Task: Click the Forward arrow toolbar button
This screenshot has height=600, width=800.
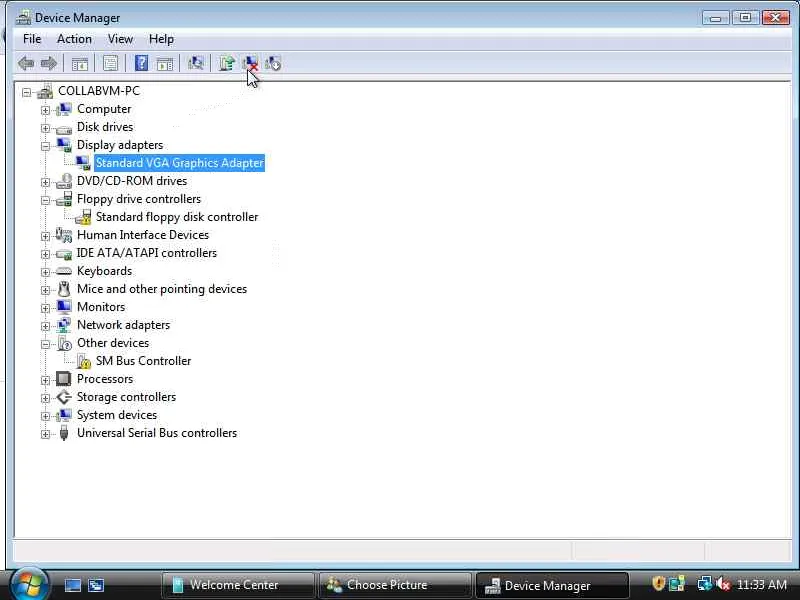Action: click(49, 63)
